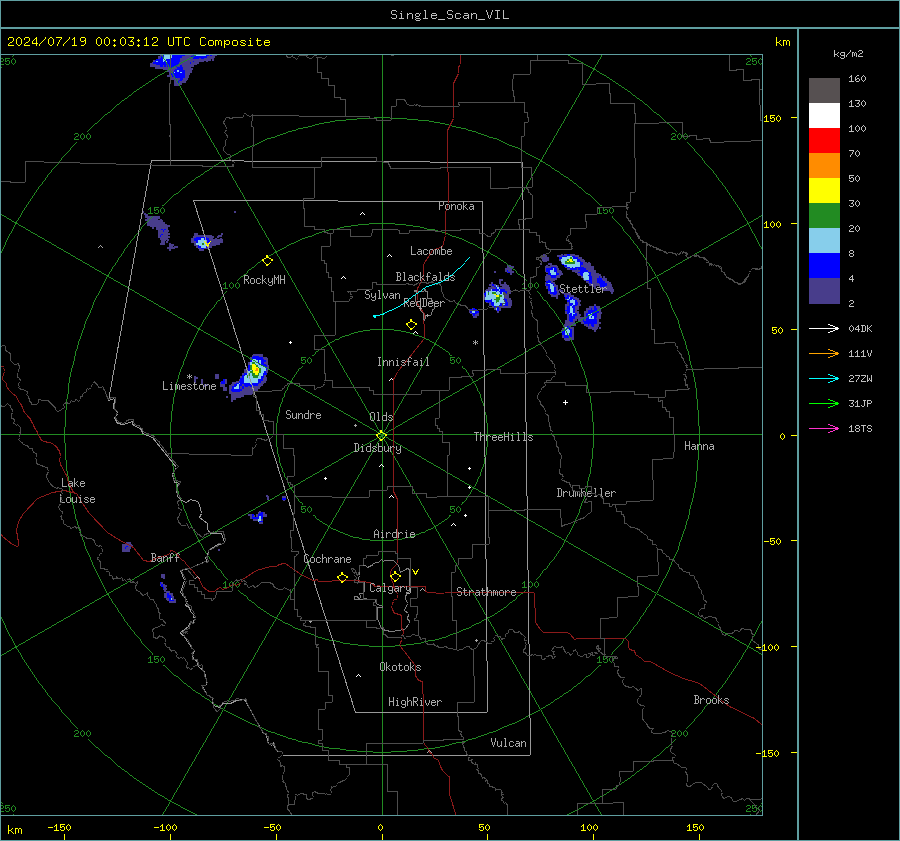Select the light blue 8-20 color swatch
Image resolution: width=900 pixels, height=841 pixels.
(x=824, y=241)
